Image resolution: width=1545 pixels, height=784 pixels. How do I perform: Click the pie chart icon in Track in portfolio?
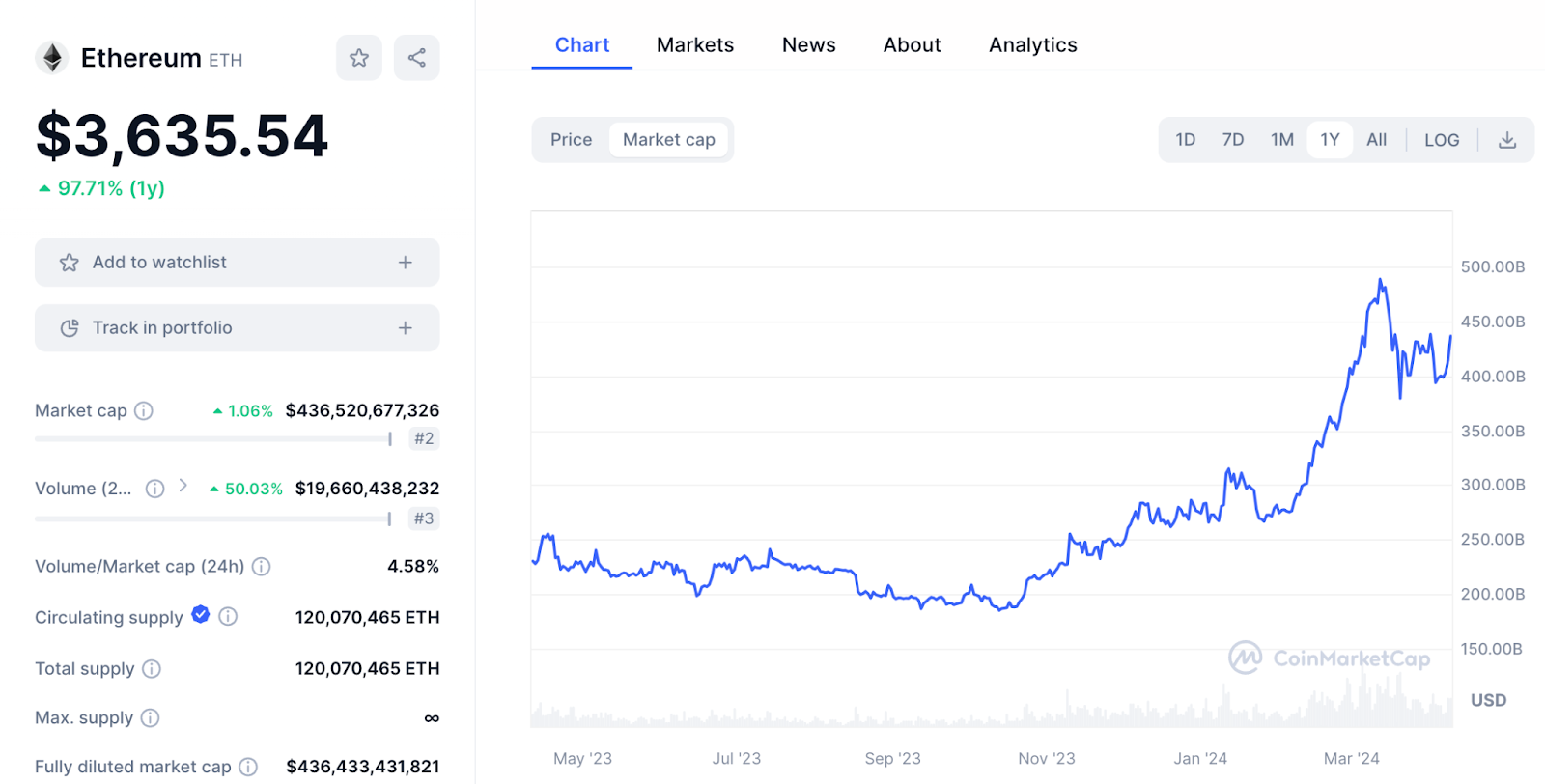click(x=70, y=328)
